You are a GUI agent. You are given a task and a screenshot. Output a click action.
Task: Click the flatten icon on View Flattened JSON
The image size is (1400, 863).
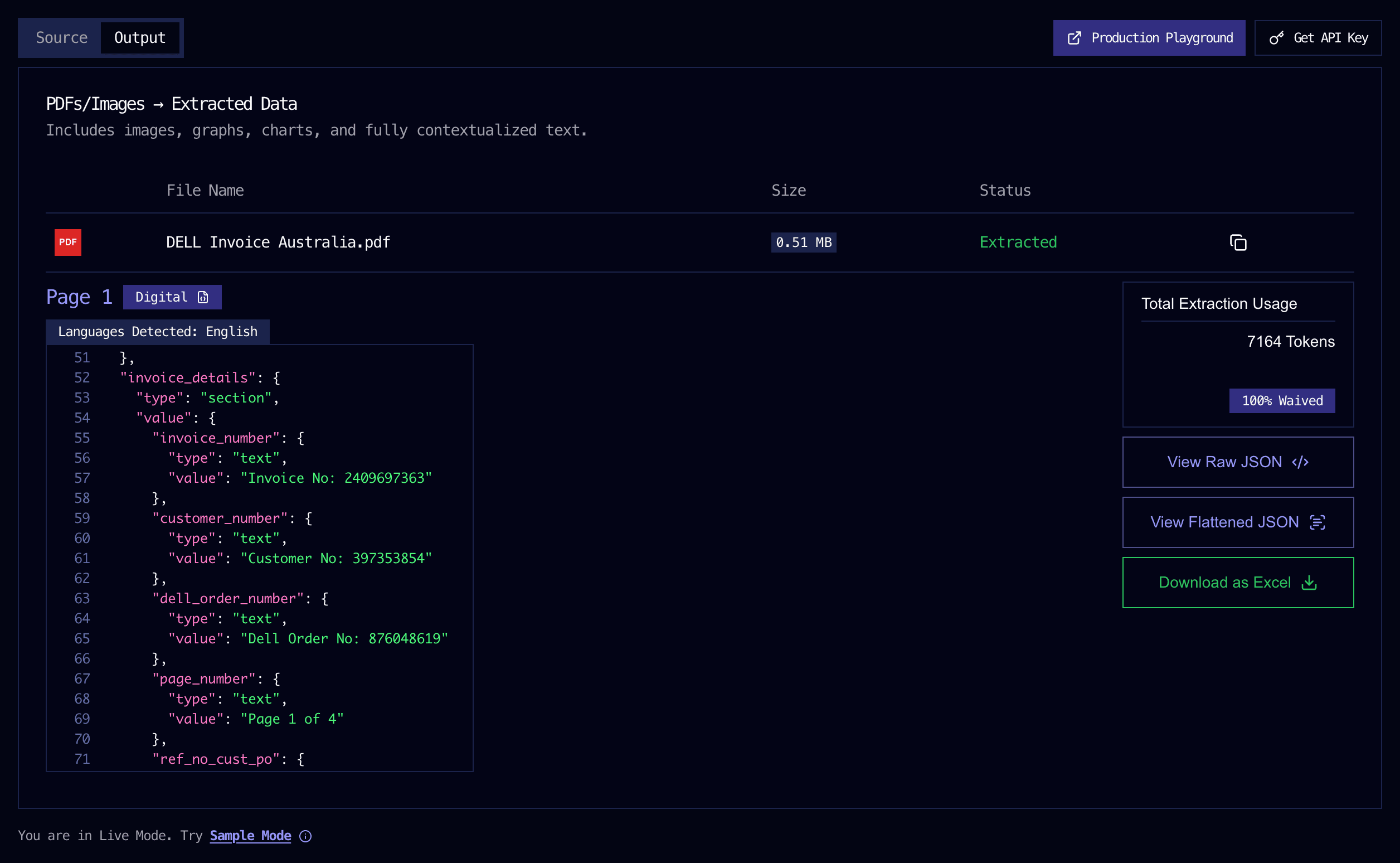[1318, 522]
